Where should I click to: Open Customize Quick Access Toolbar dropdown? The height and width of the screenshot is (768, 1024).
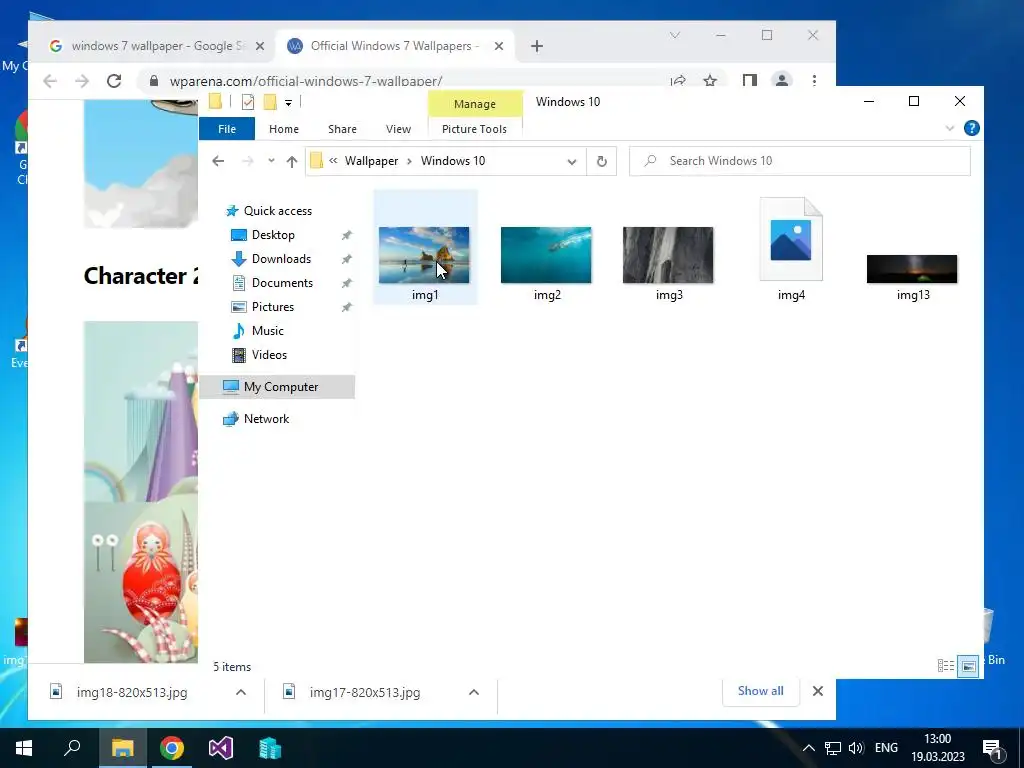(288, 103)
